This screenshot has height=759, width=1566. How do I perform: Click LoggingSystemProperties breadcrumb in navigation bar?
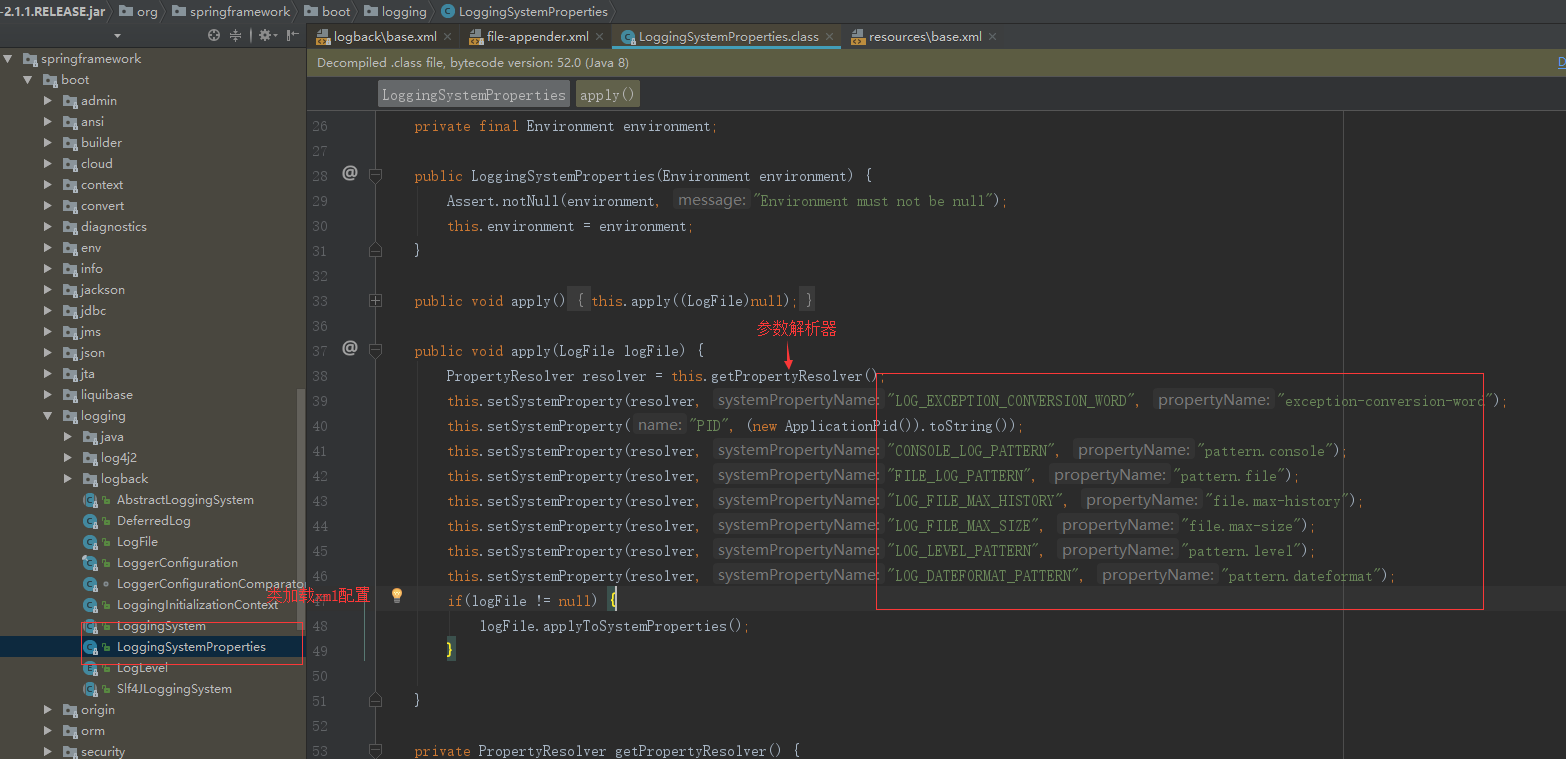pyautogui.click(x=523, y=11)
